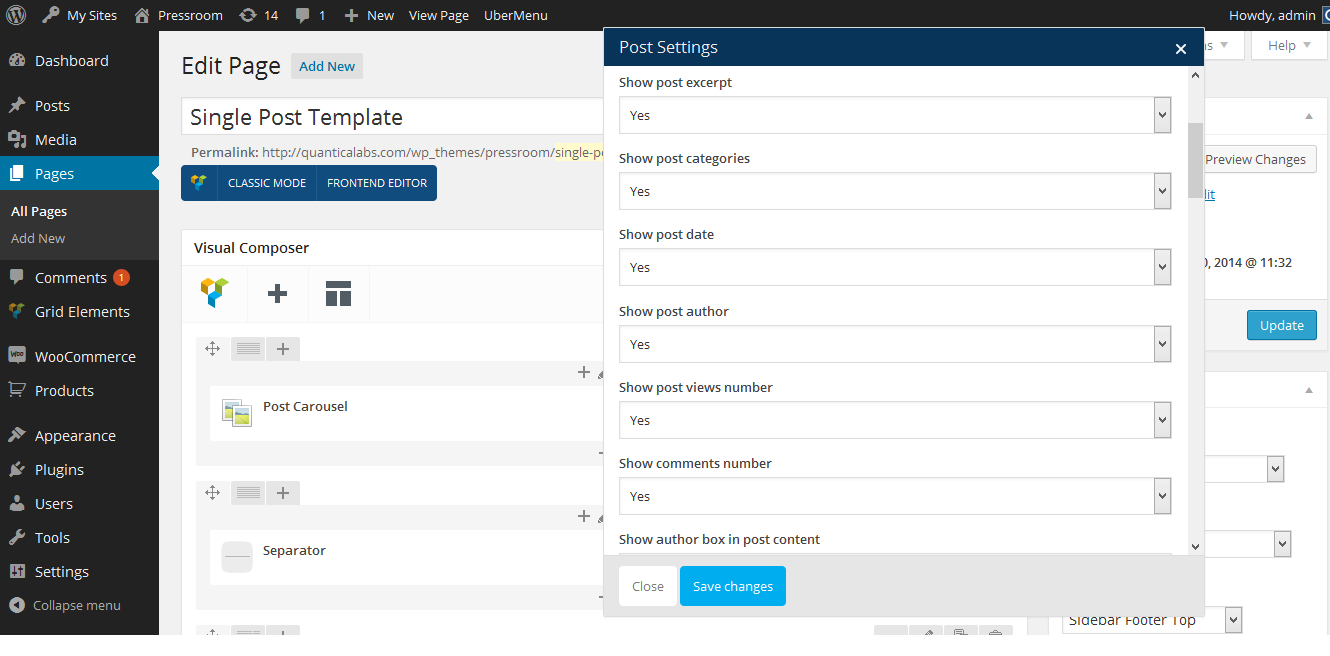Click the Separator element icon
The image size is (1330, 656).
(237, 556)
